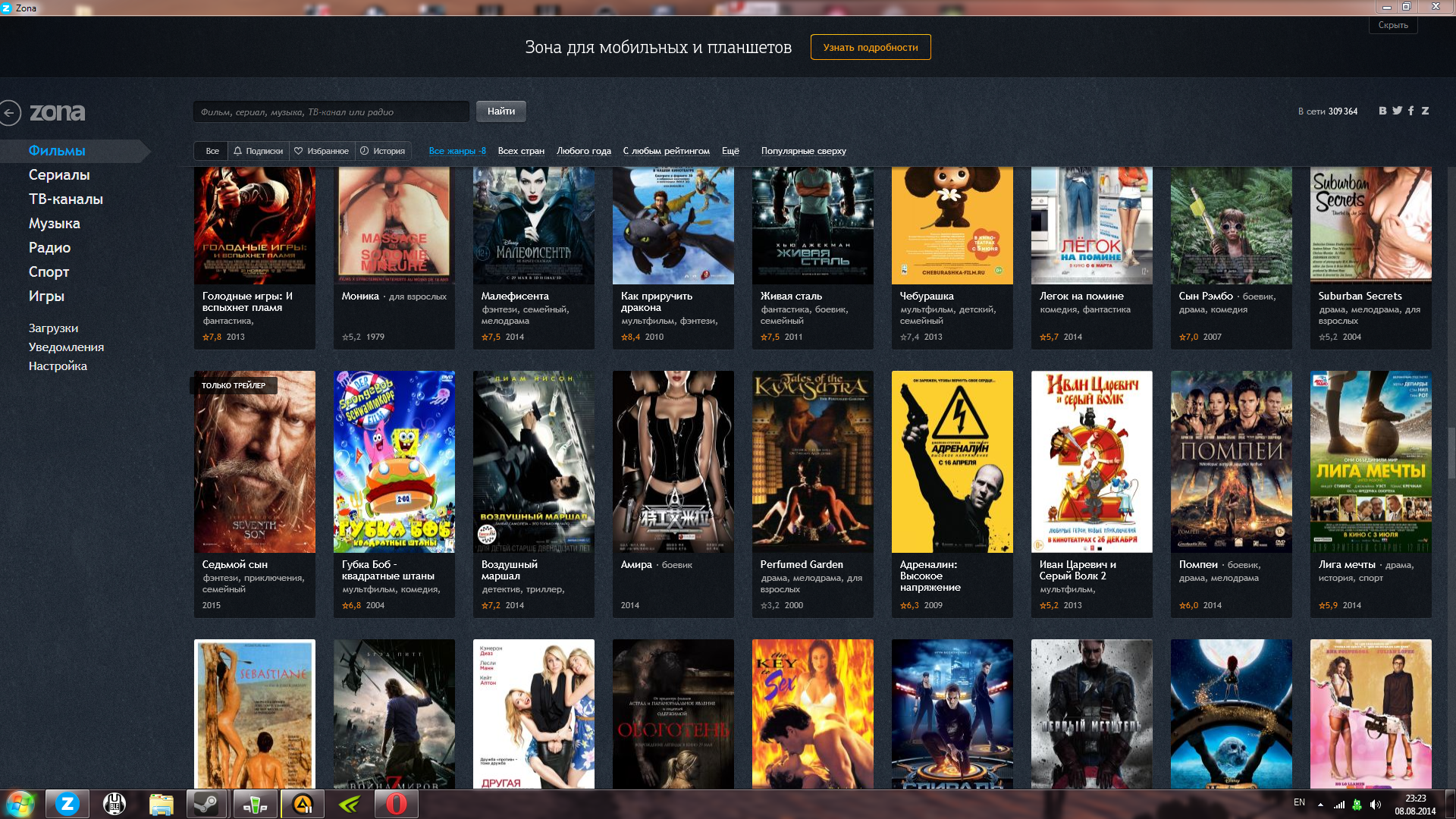Image resolution: width=1456 pixels, height=819 pixels.
Task: Switch filter to Избранное
Action: pos(322,151)
